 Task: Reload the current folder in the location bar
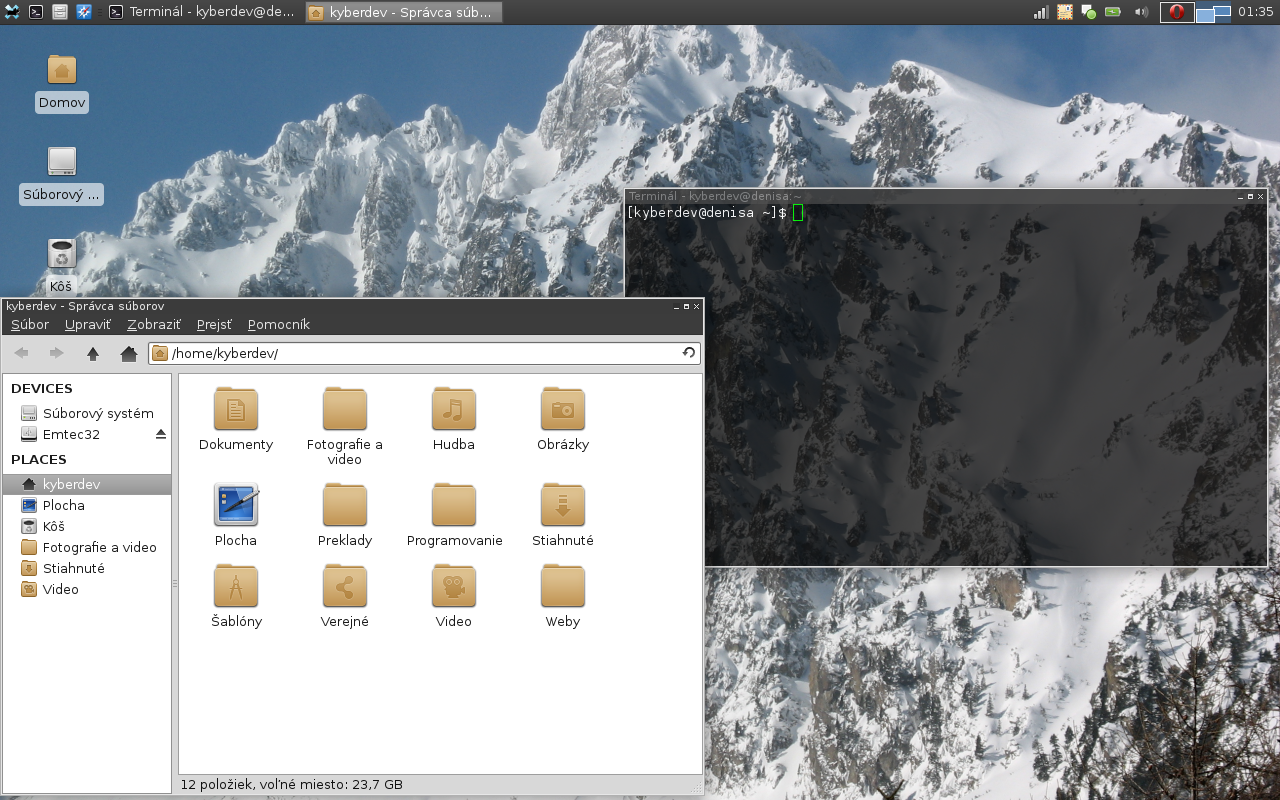(689, 353)
